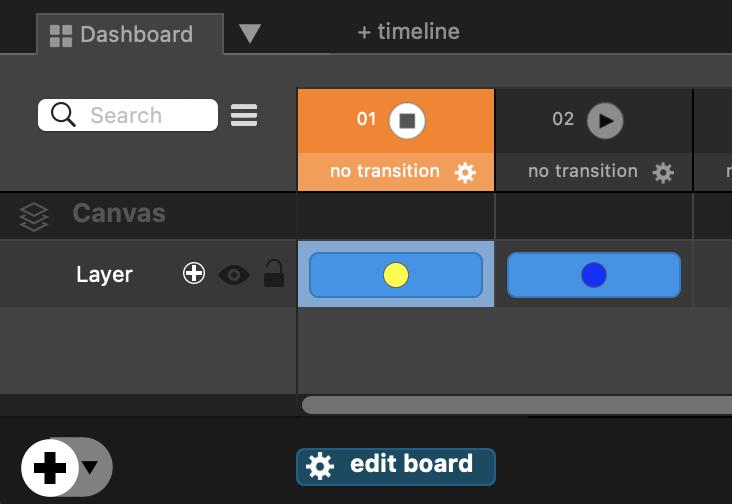The height and width of the screenshot is (504, 732).
Task: Click the horizontal timeline scrollbar
Action: 516,405
